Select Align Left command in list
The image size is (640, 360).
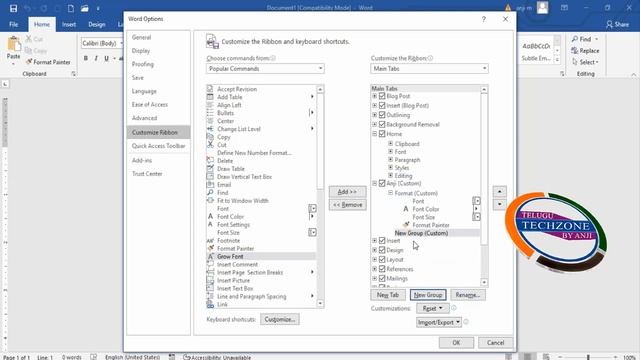pyautogui.click(x=261, y=105)
